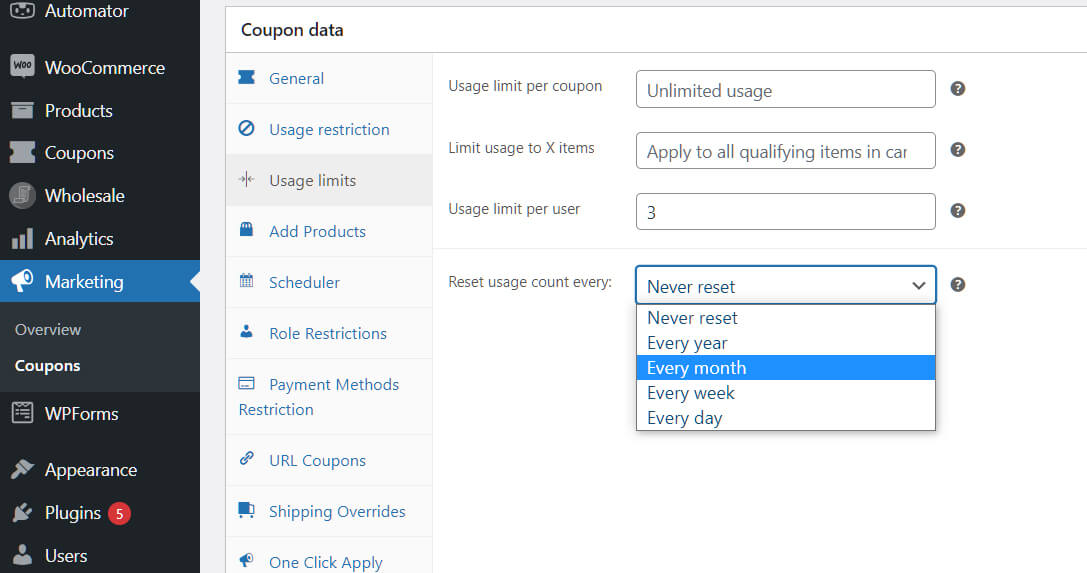Open the Products menu in sidebar
The height and width of the screenshot is (573, 1087).
(x=78, y=111)
